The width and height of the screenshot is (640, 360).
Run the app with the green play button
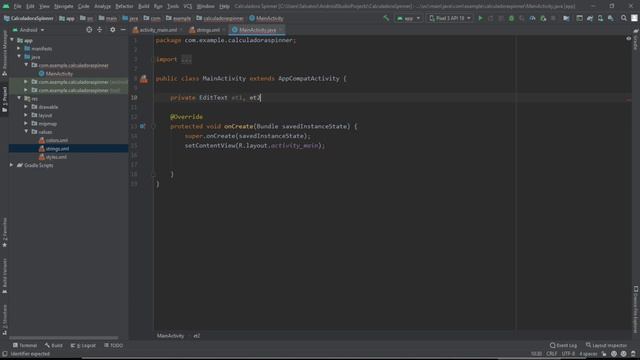480,18
